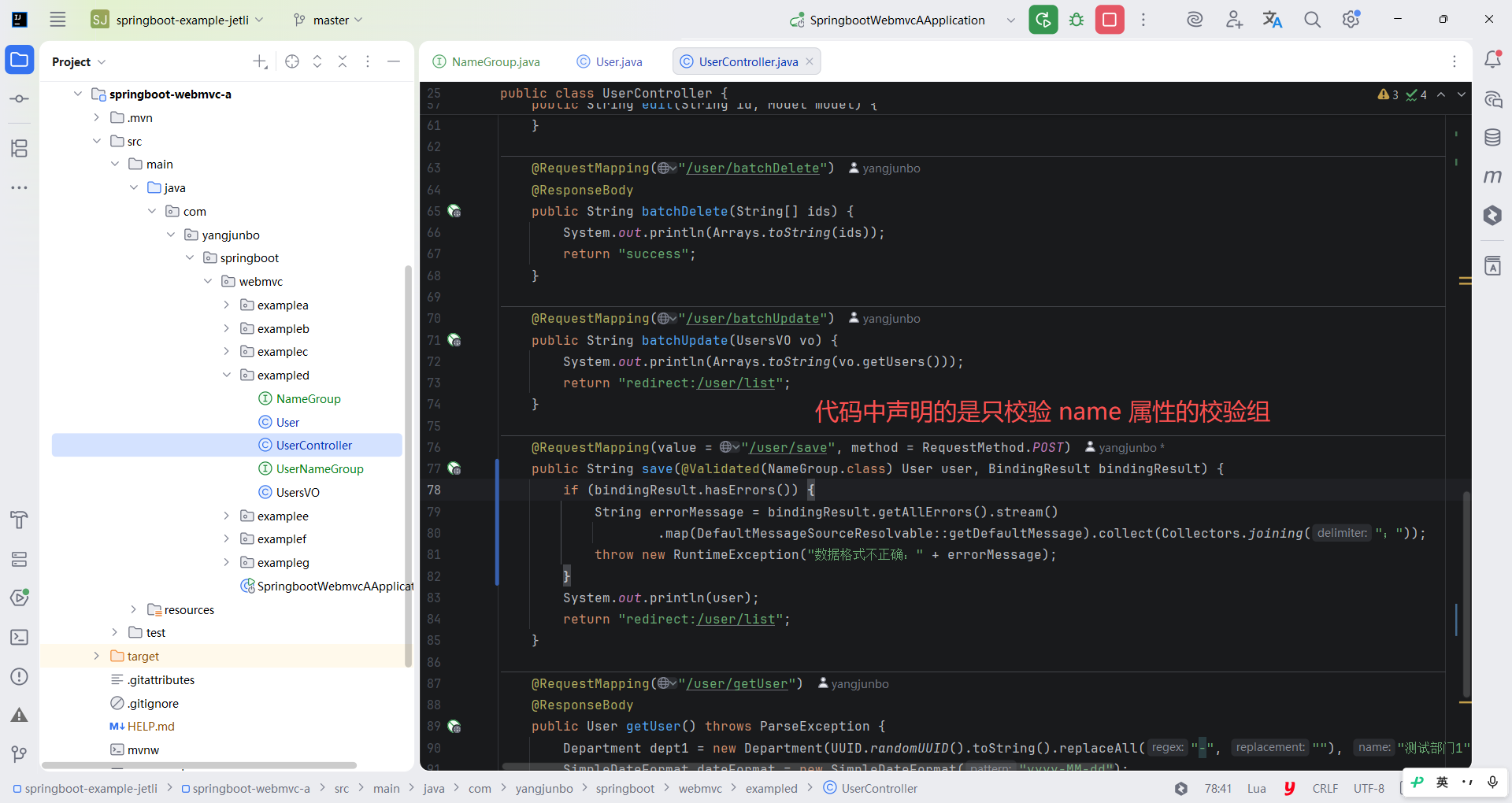Hide the Project tool window
This screenshot has height=803, width=1512.
[394, 61]
